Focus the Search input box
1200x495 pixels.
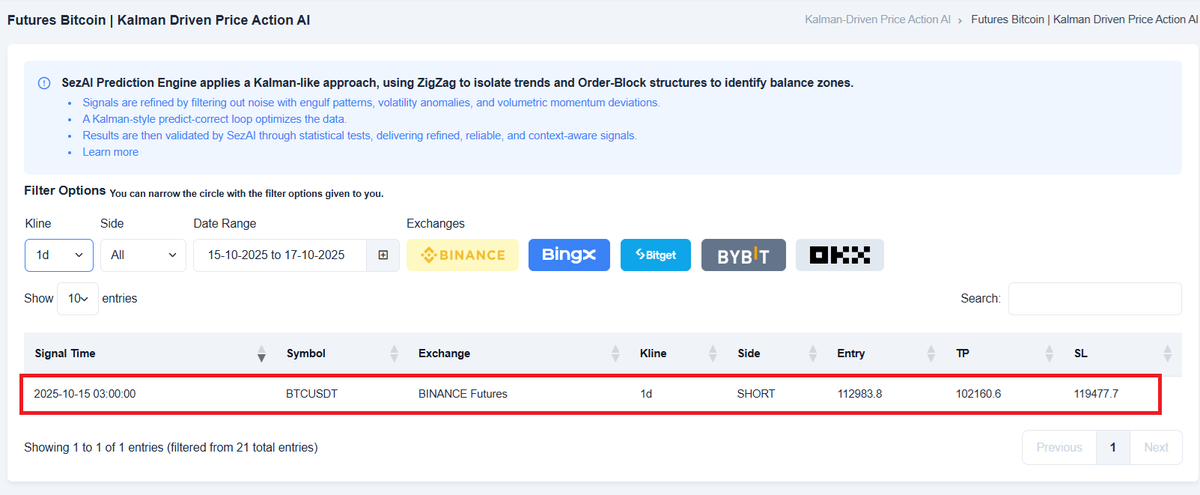pos(1095,298)
